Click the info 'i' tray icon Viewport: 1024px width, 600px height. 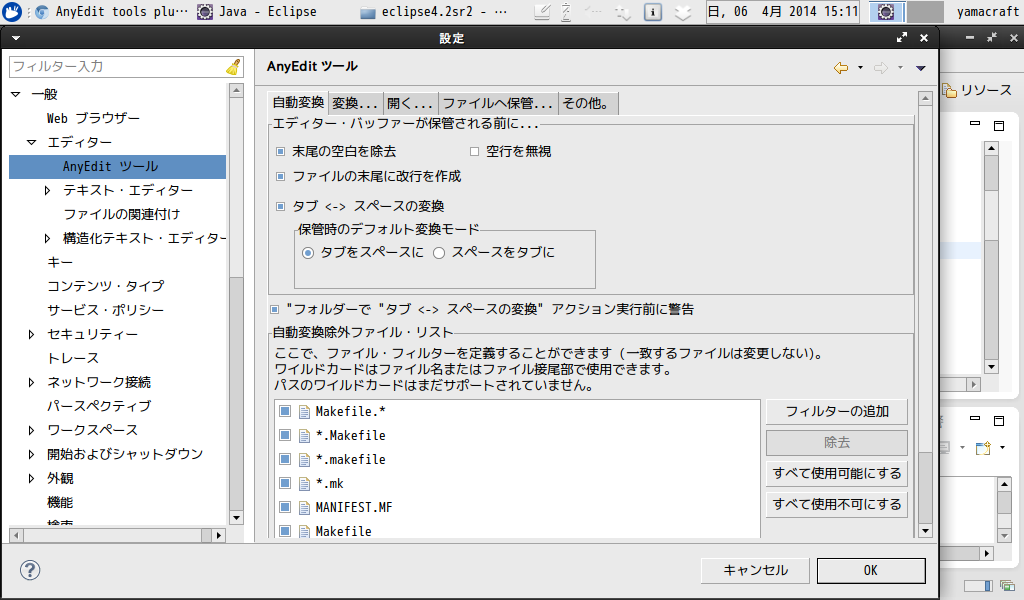click(652, 12)
